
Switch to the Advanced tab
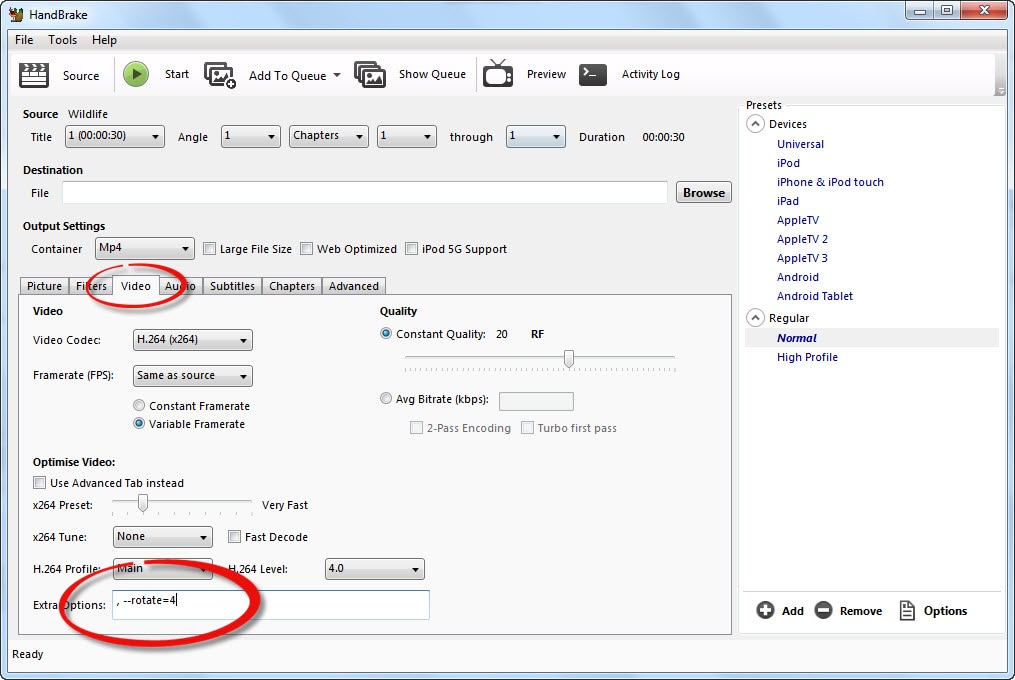[x=354, y=286]
